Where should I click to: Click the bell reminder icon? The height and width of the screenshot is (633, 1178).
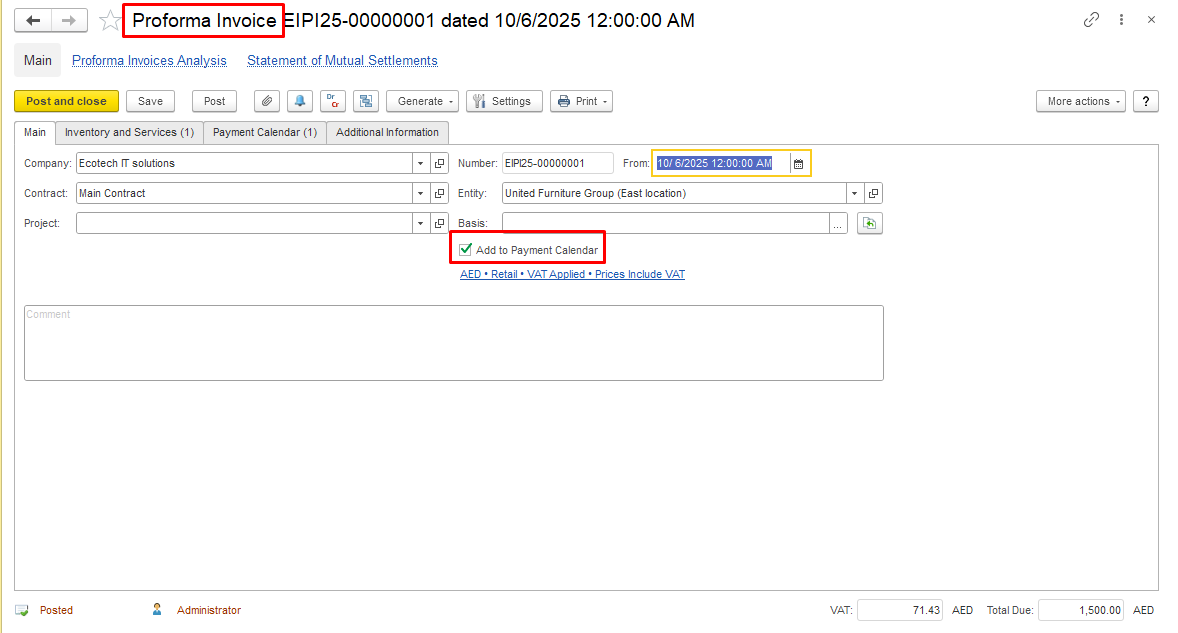(299, 101)
